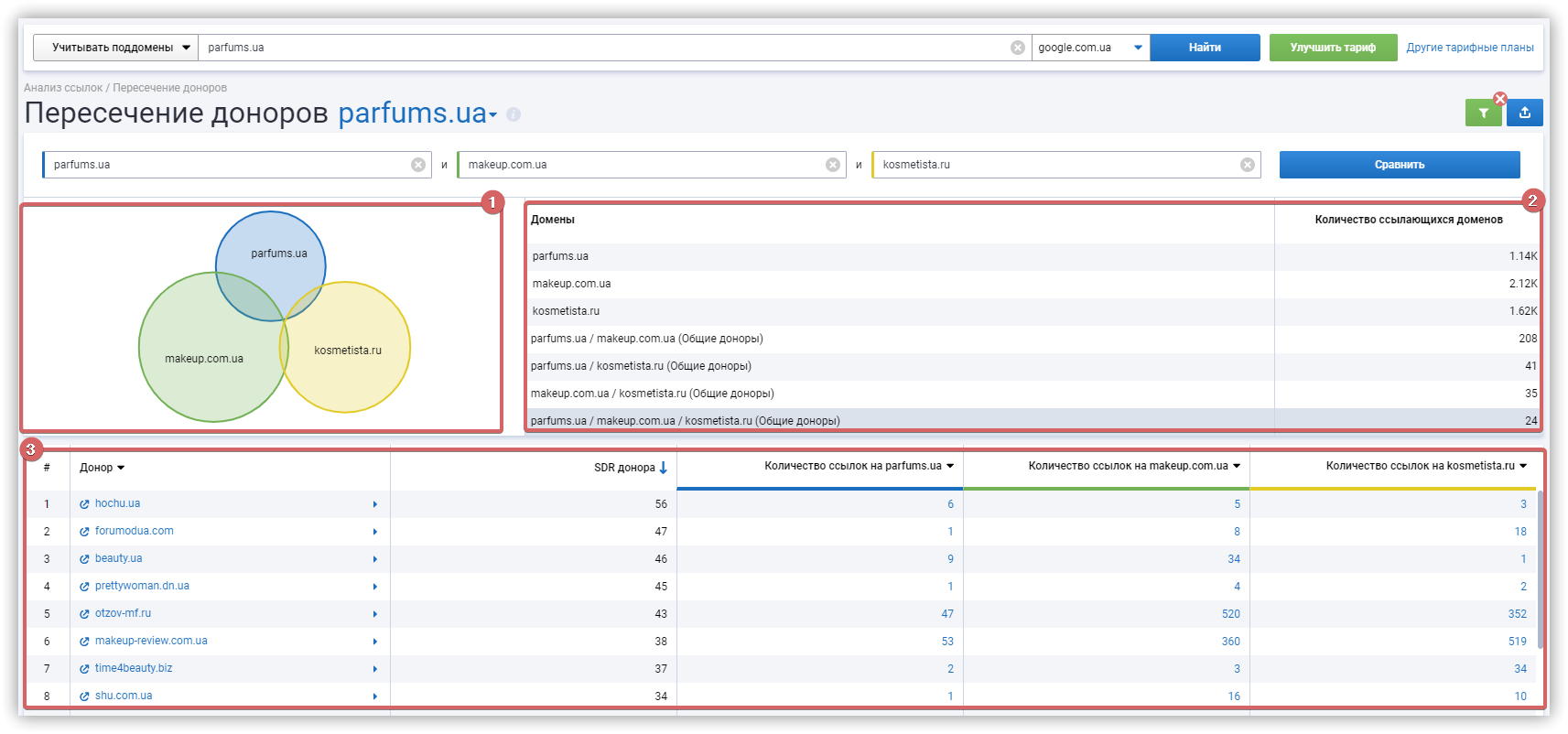
Task: Click value 520 in otzov-mf.ru row
Action: pyautogui.click(x=1230, y=614)
